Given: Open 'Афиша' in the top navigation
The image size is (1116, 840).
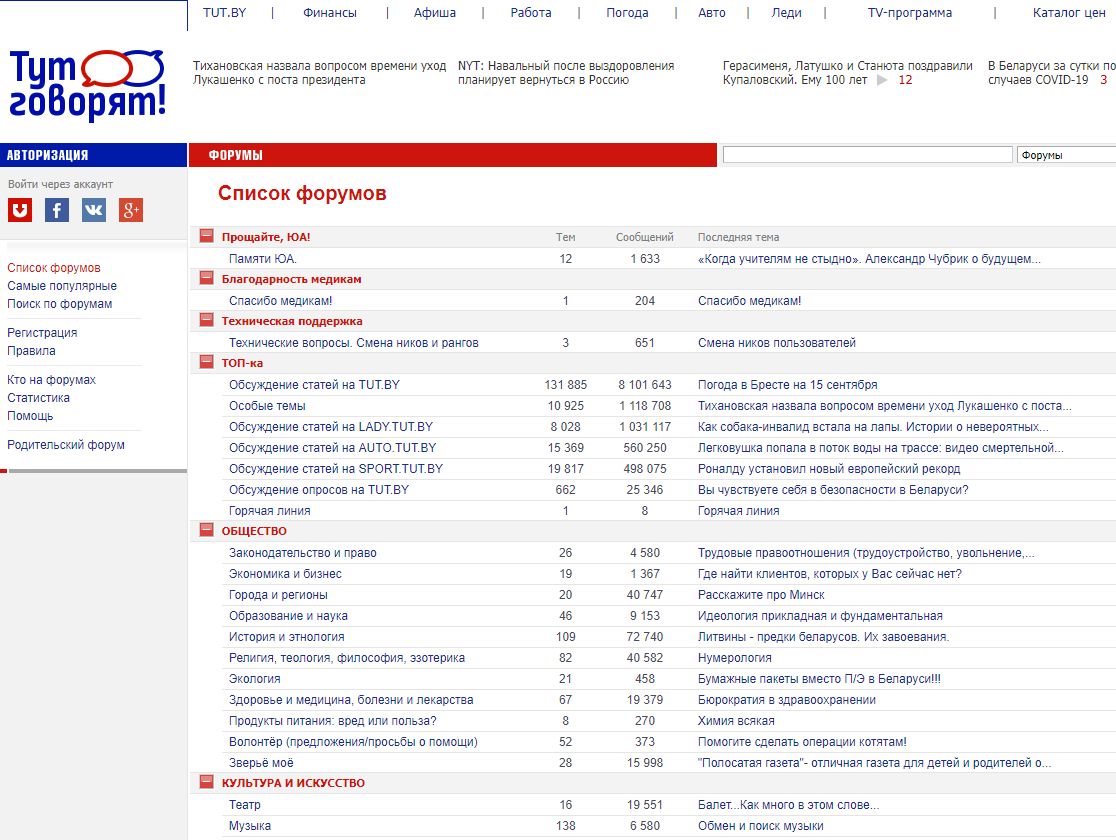Looking at the screenshot, I should point(435,13).
